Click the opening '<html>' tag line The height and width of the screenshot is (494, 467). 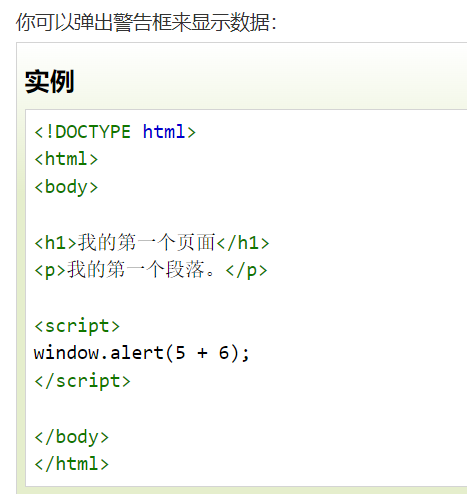(66, 159)
